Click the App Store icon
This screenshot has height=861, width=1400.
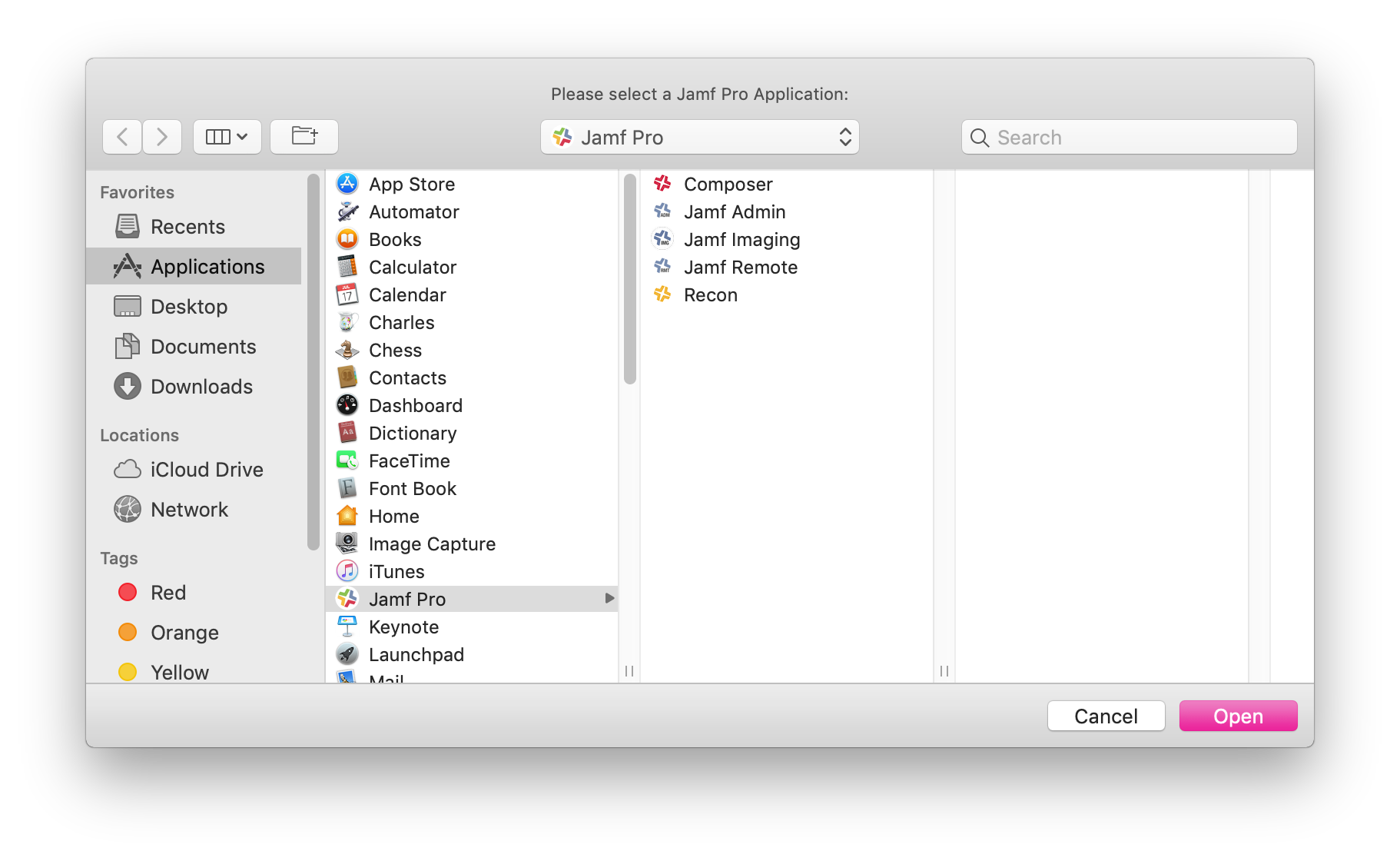coord(347,184)
